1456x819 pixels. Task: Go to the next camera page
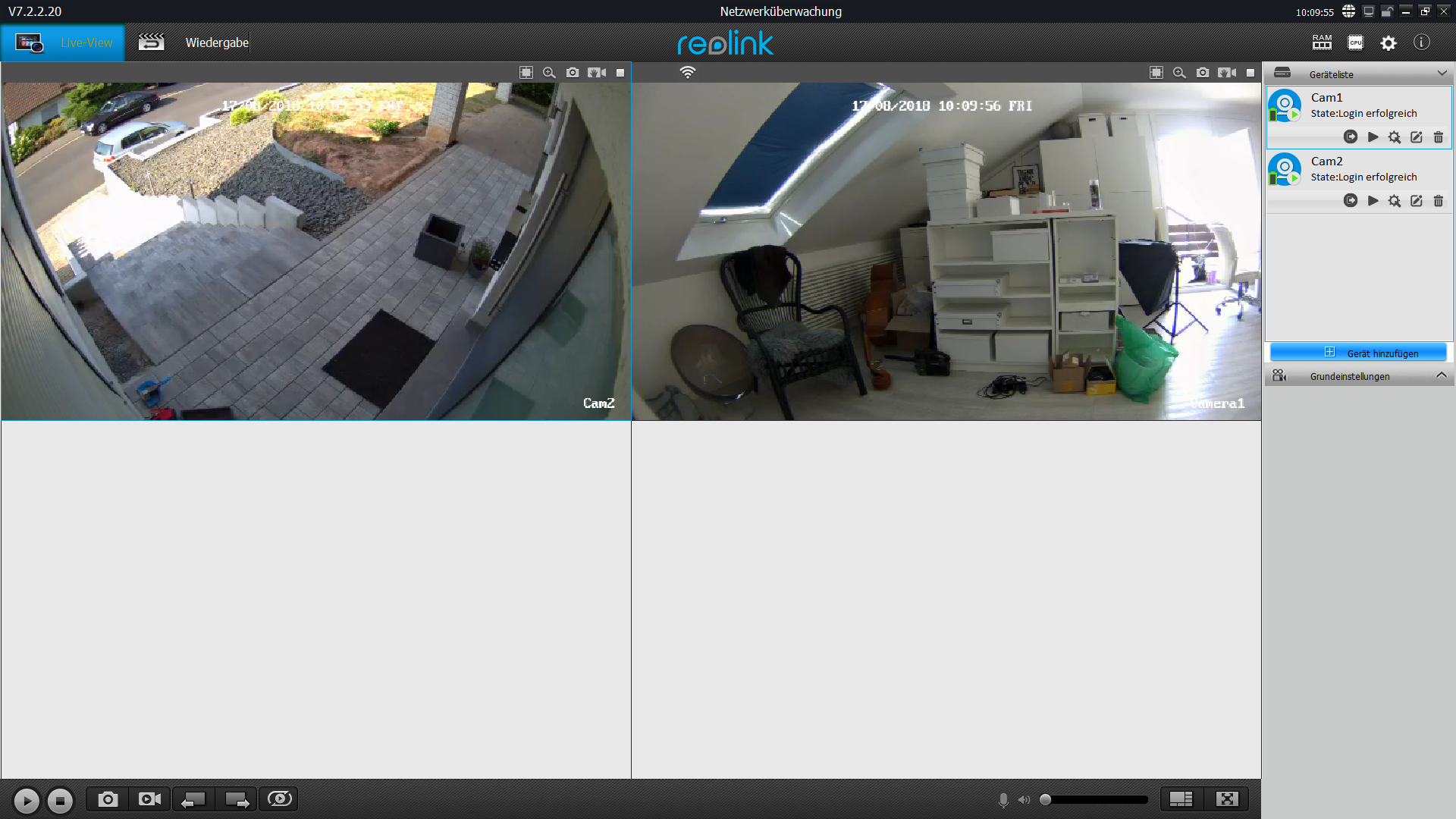(237, 799)
